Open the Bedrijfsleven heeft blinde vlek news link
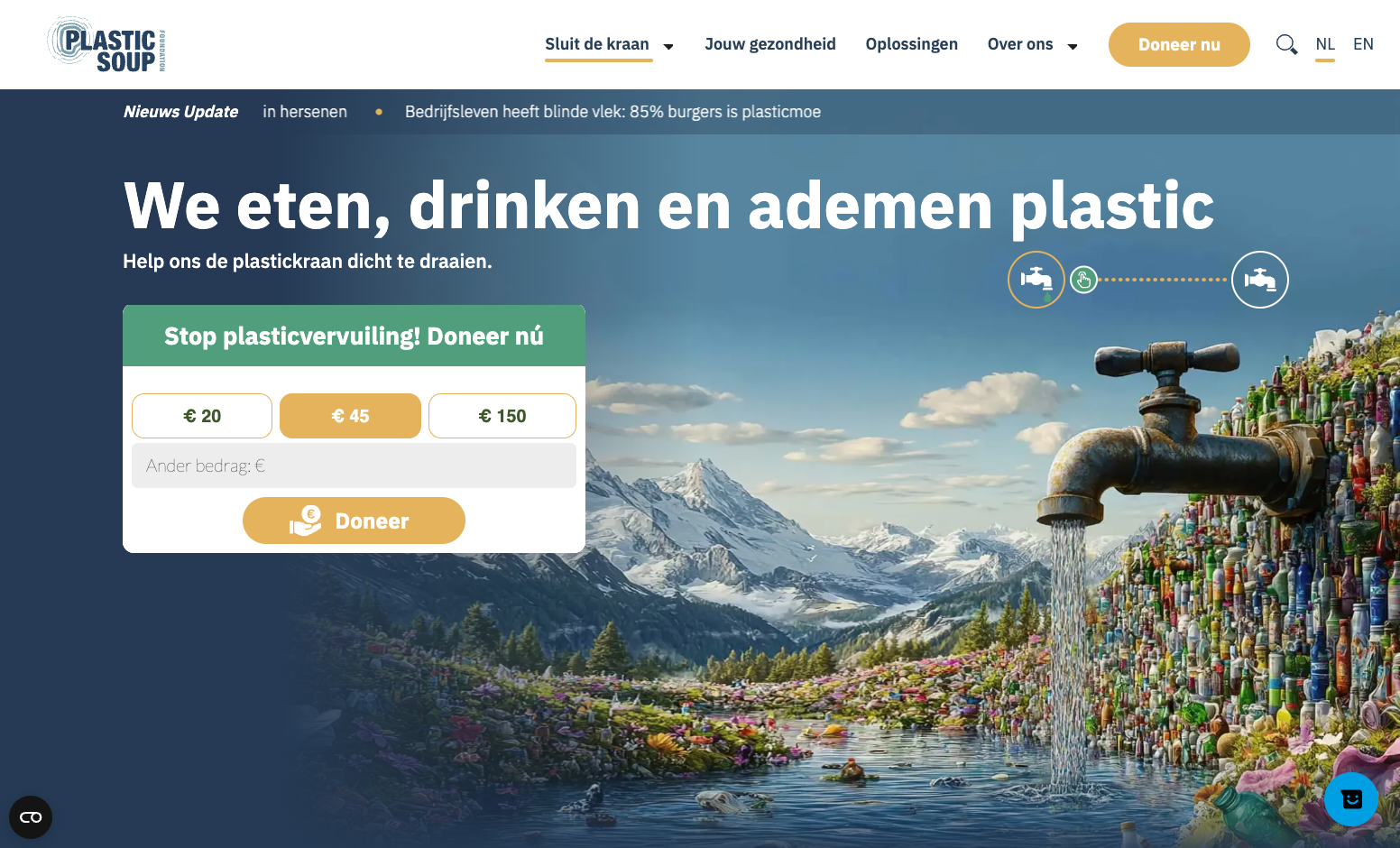1400x848 pixels. pos(612,112)
